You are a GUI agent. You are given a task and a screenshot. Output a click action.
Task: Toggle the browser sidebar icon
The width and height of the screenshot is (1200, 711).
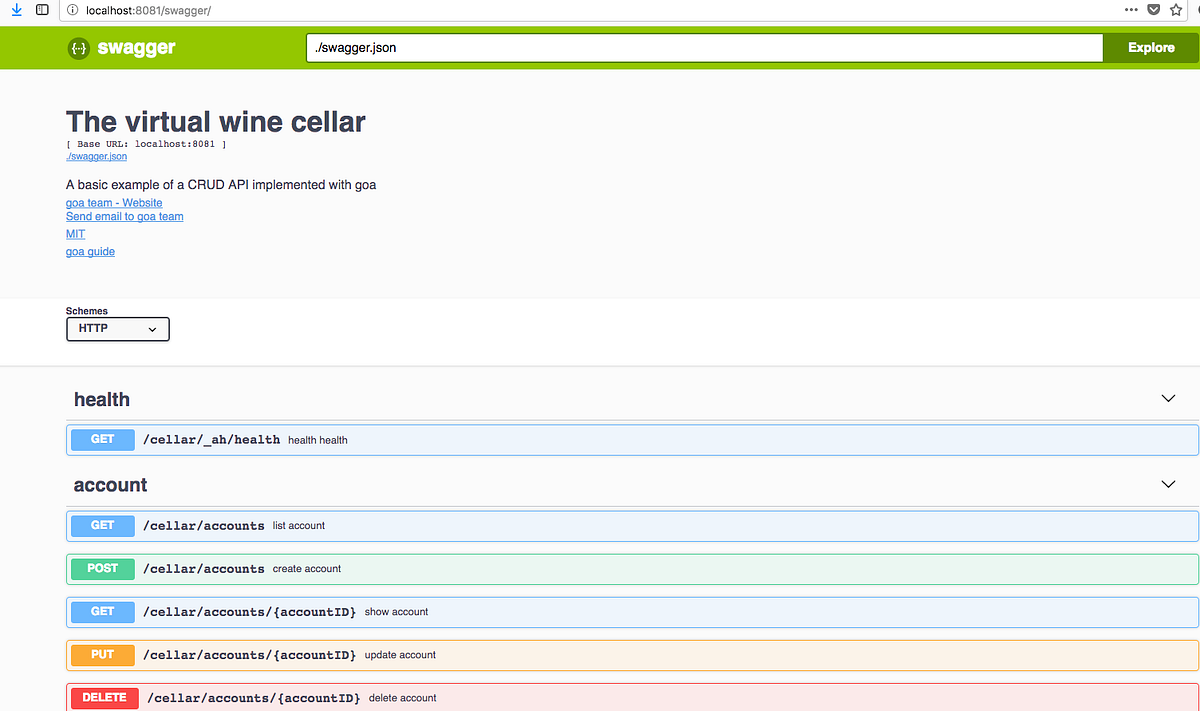tap(41, 9)
